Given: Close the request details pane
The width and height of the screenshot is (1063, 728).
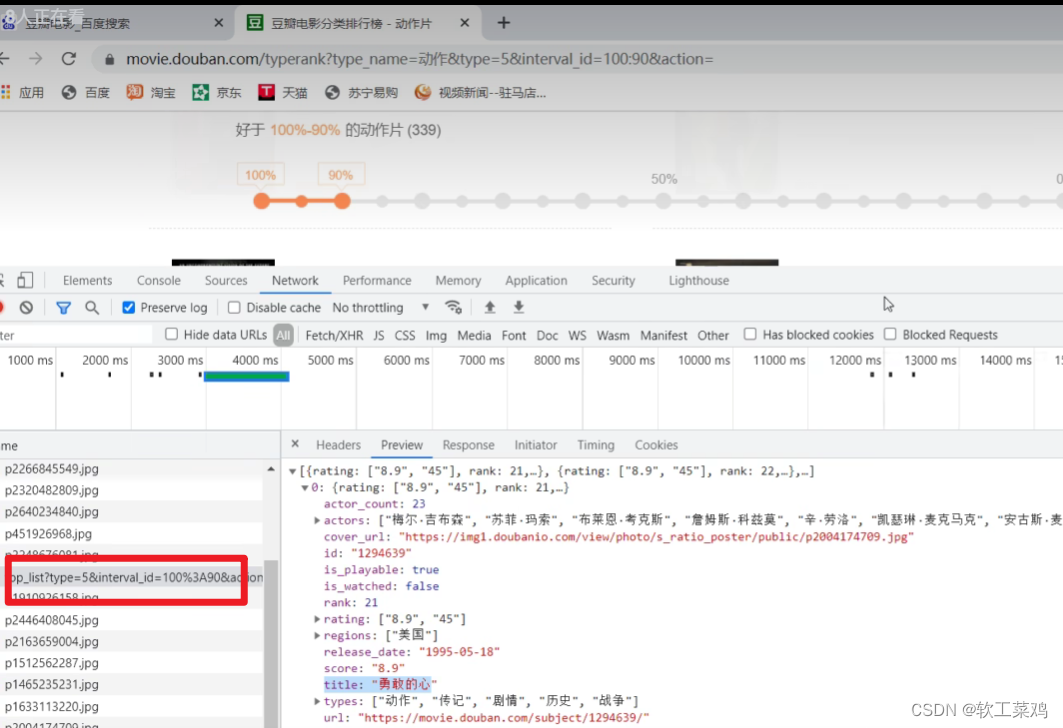Looking at the screenshot, I should (295, 444).
